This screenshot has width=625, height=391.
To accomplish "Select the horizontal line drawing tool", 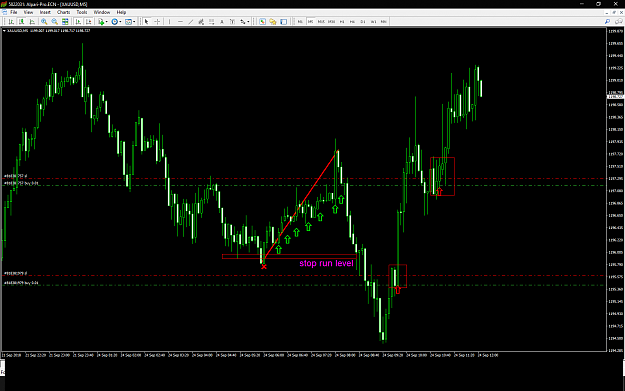I will click(180, 22).
